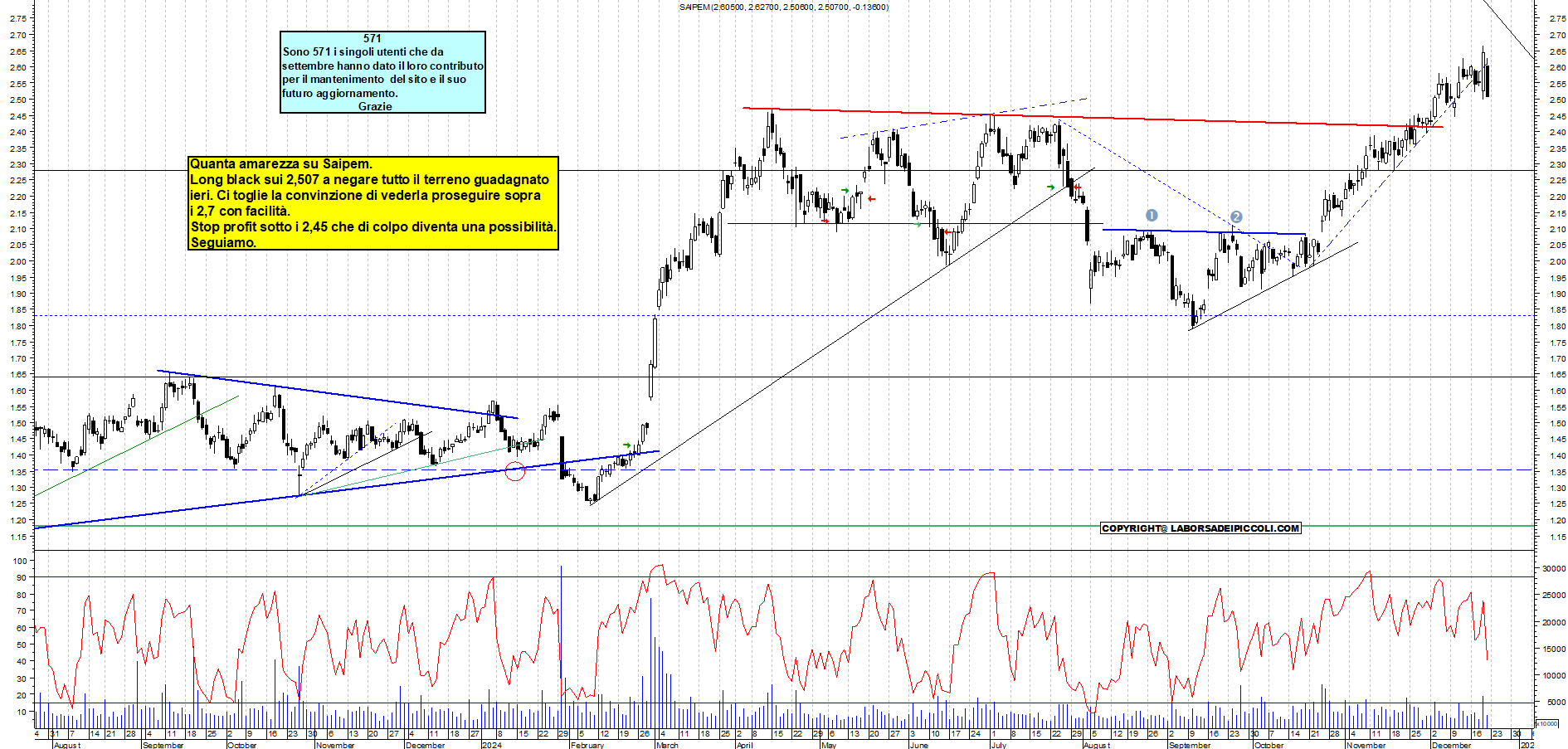Click the red circle marker on the blue trendline

[515, 471]
